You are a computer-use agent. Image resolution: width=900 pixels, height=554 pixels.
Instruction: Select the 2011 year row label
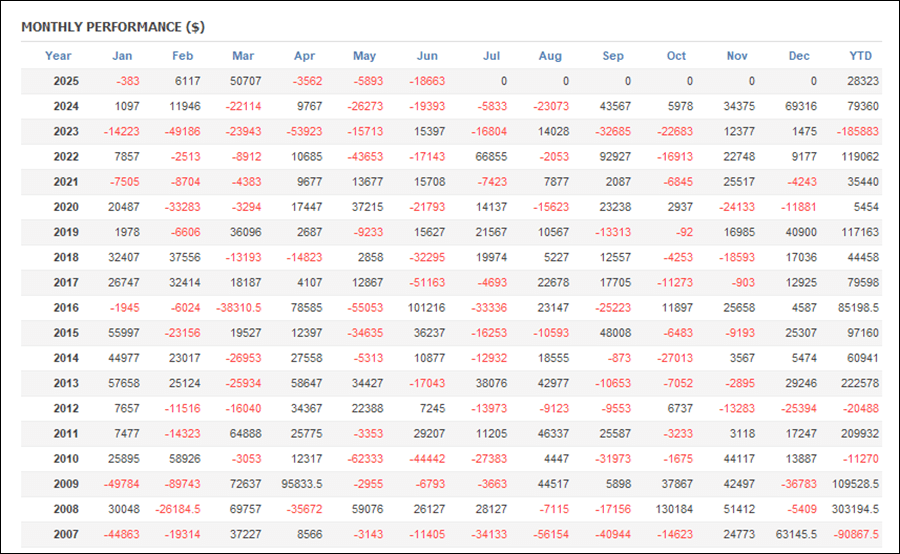66,434
